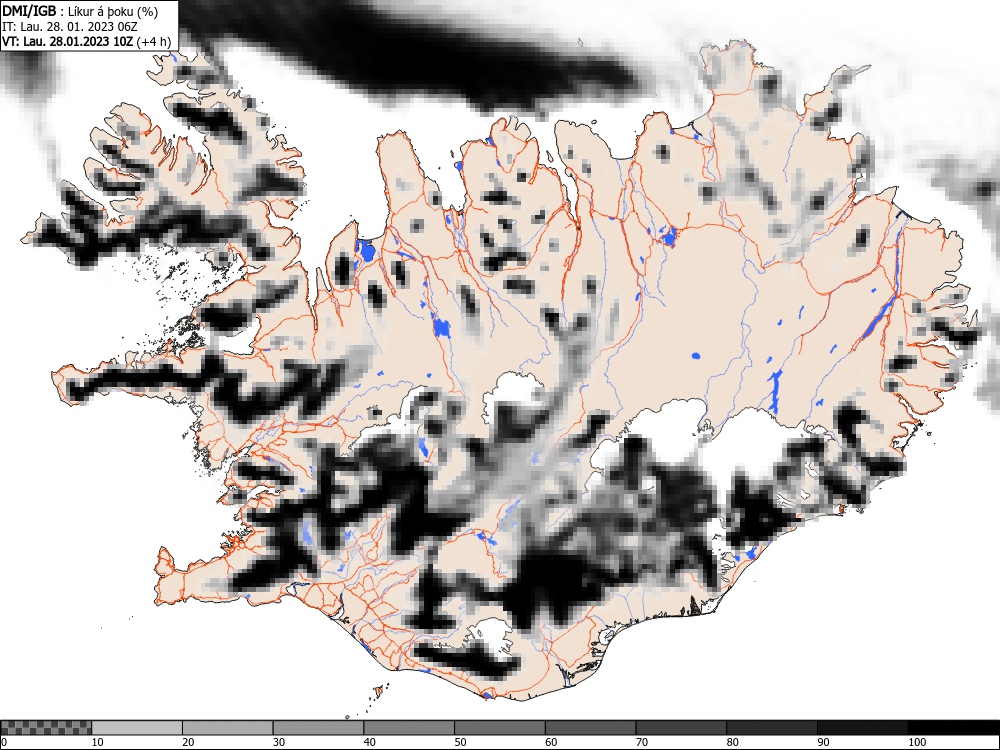Click the '20' legend scale label
This screenshot has width=1000, height=750.
tap(188, 742)
